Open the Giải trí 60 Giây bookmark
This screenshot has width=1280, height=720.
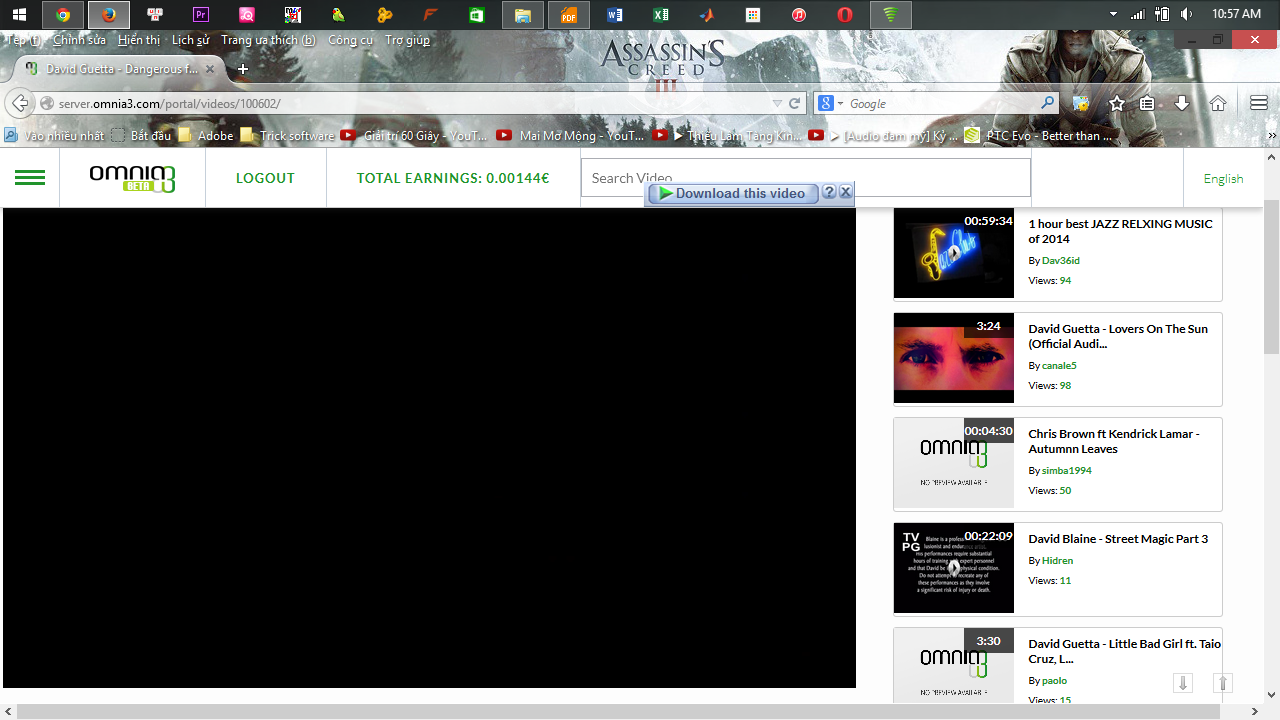pyautogui.click(x=414, y=135)
